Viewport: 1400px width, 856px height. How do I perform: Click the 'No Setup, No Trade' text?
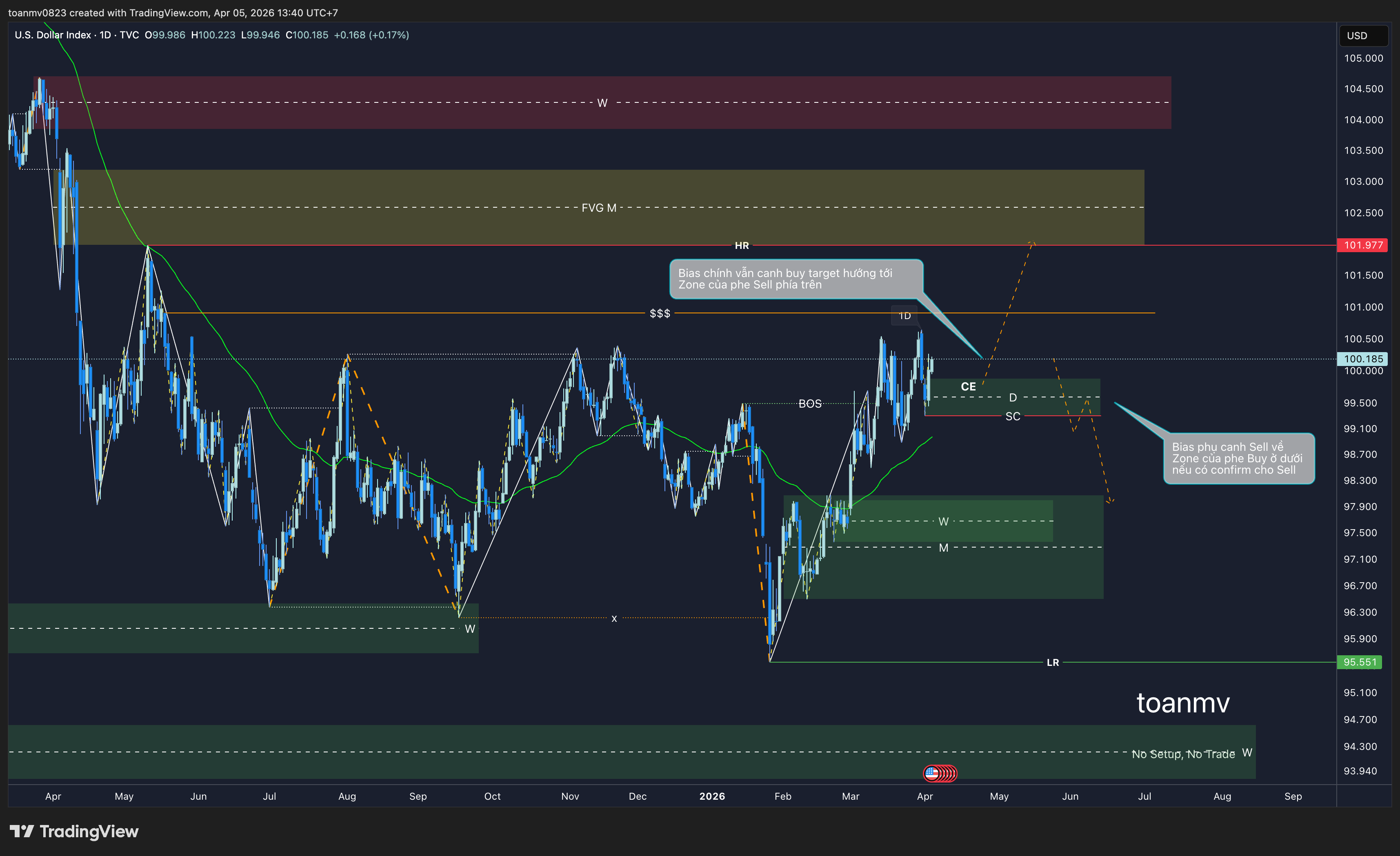tap(1183, 754)
